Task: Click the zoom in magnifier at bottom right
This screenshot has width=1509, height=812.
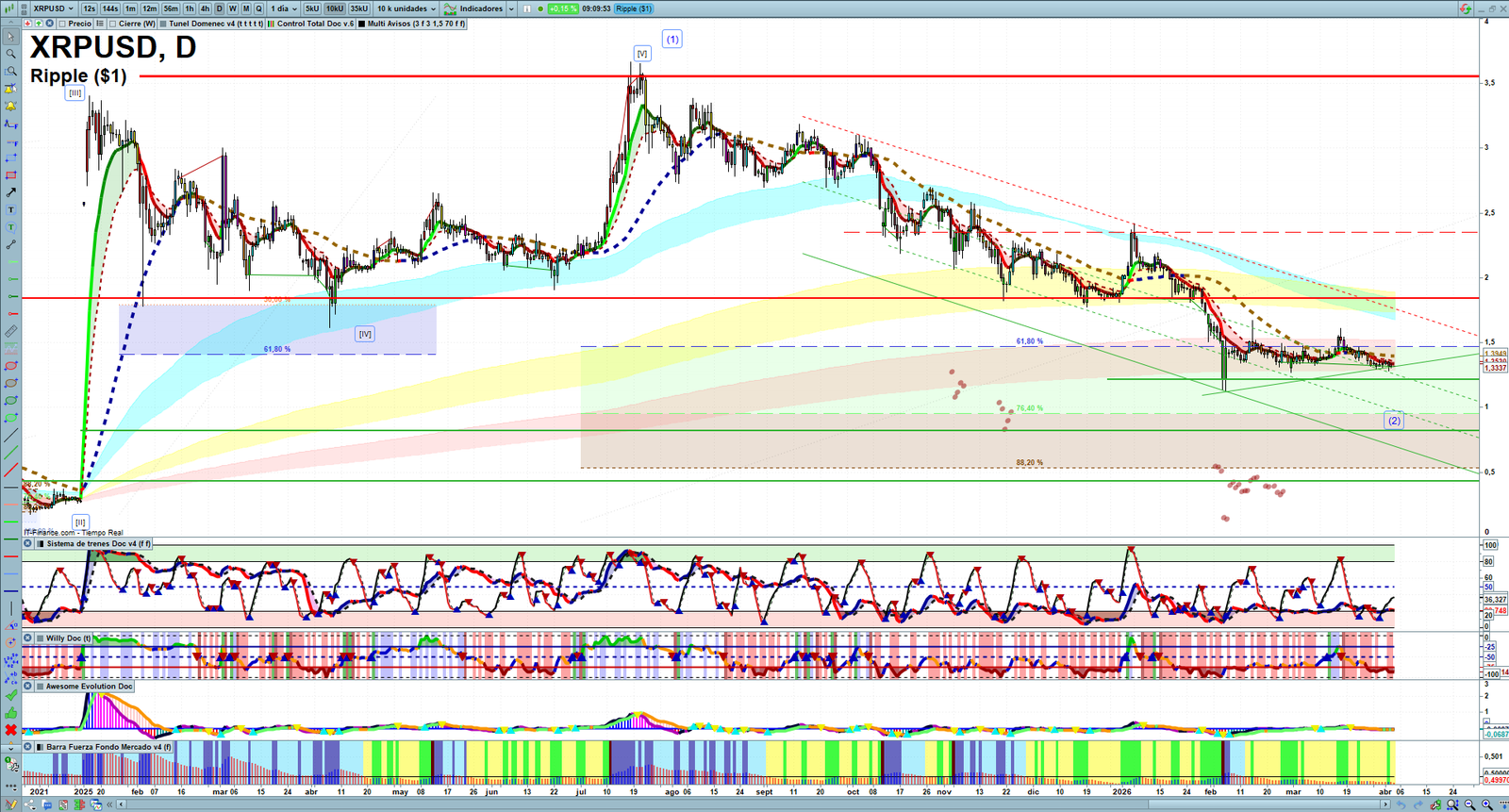Action: click(x=1487, y=804)
